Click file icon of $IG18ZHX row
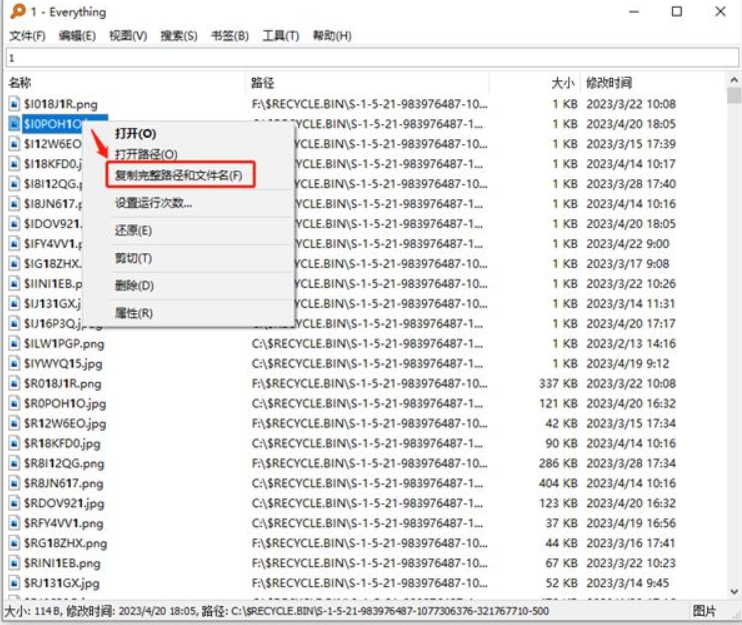 pyautogui.click(x=15, y=264)
